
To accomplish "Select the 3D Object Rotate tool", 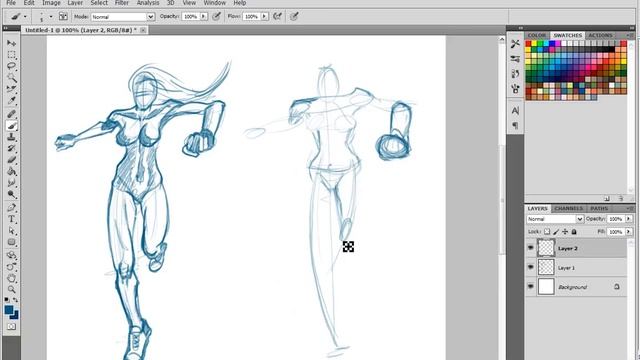I will [x=11, y=256].
